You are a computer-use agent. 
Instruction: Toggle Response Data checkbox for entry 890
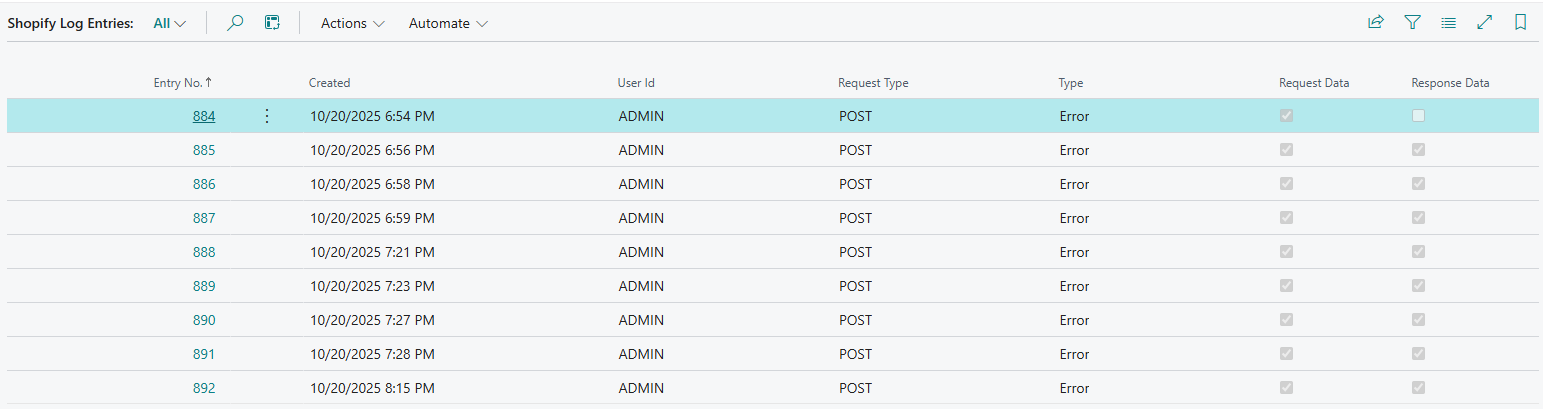[x=1418, y=320]
